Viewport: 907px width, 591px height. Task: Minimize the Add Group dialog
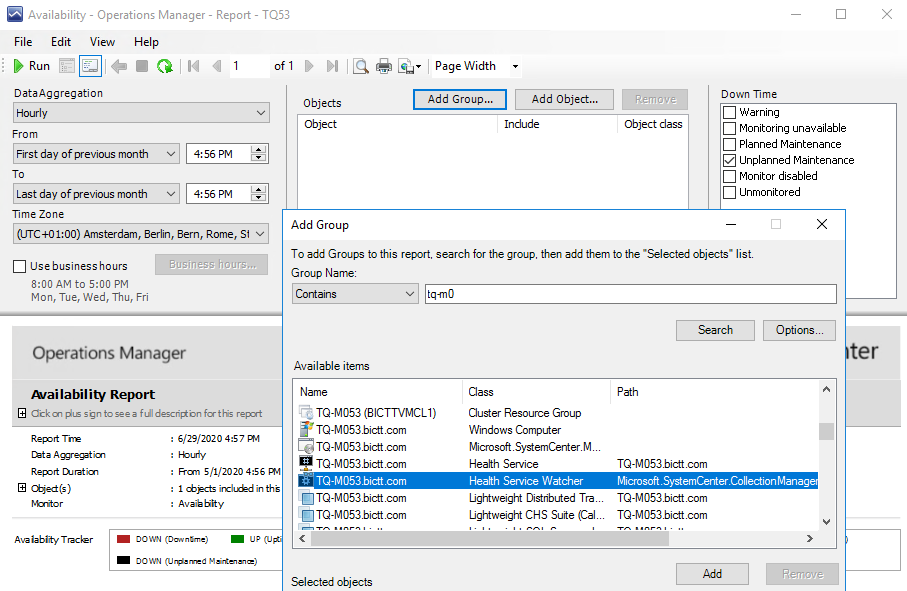coord(731,224)
